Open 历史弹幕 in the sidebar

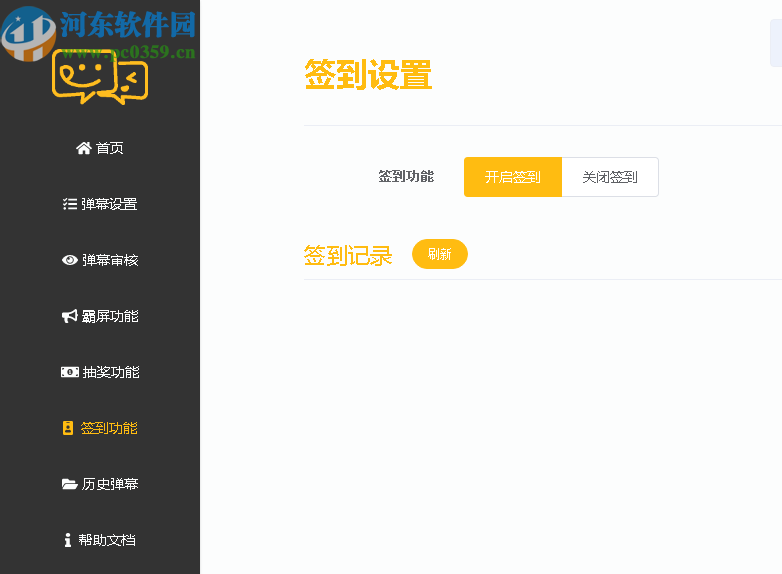100,484
